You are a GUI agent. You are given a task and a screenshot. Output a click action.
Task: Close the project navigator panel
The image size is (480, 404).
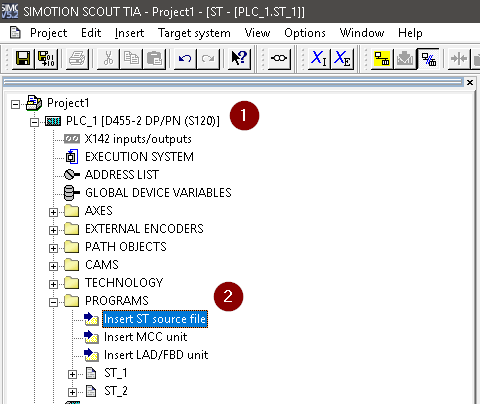tap(470, 82)
